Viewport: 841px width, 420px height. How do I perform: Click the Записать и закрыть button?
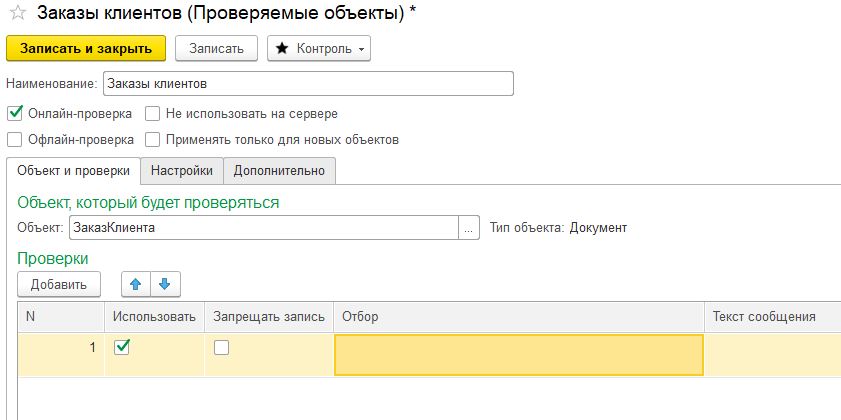coord(86,48)
